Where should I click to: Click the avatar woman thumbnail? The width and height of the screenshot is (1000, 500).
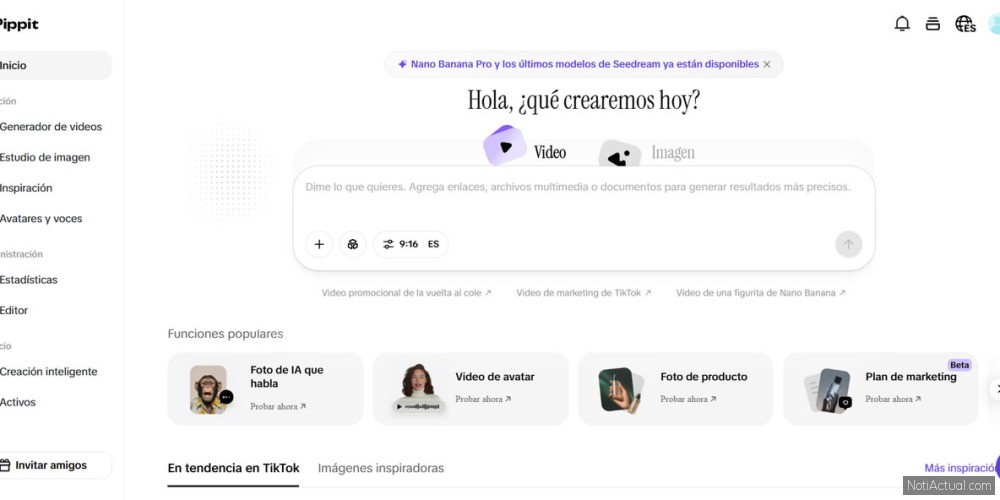(x=417, y=388)
